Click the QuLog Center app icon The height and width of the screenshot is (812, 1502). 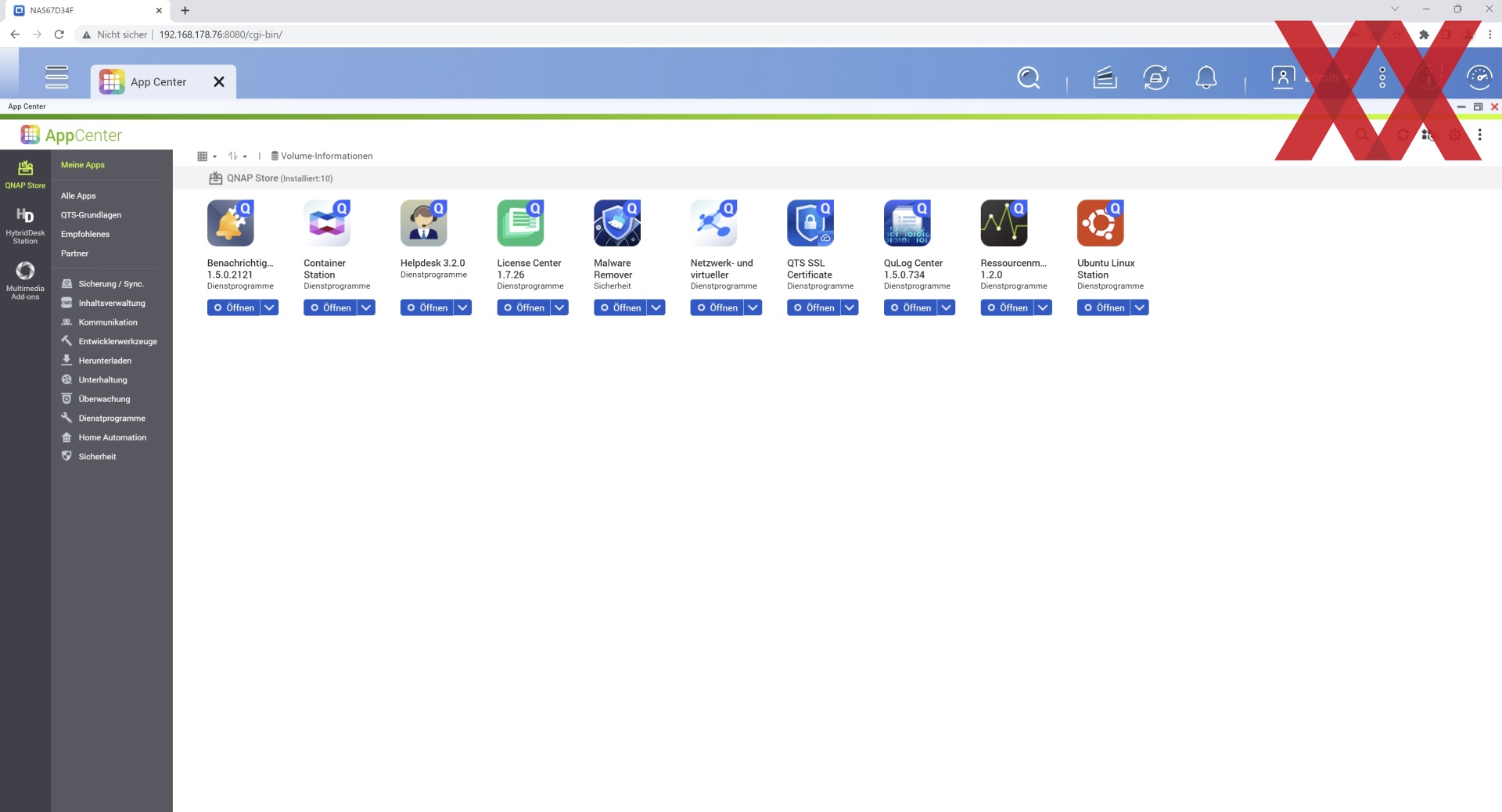(907, 223)
